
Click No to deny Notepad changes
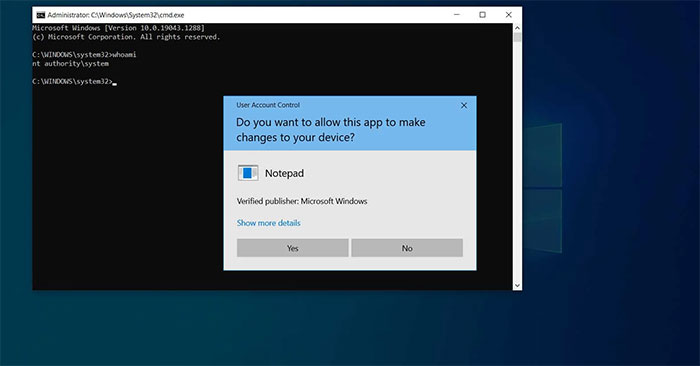407,248
